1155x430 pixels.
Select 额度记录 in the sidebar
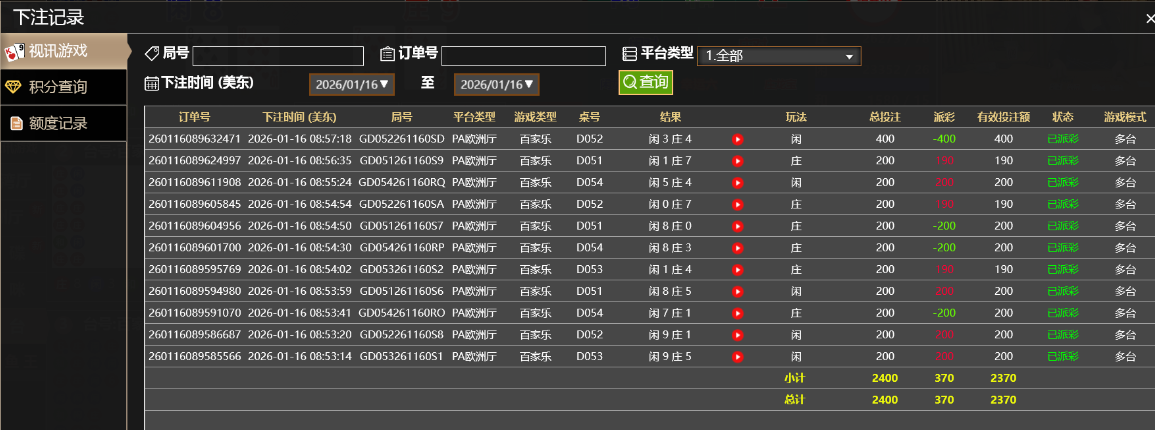pos(63,123)
